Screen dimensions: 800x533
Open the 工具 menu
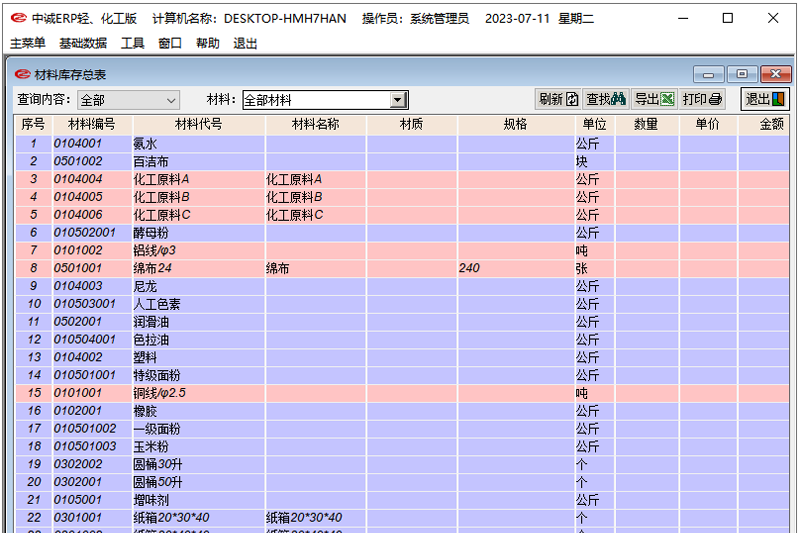point(133,43)
